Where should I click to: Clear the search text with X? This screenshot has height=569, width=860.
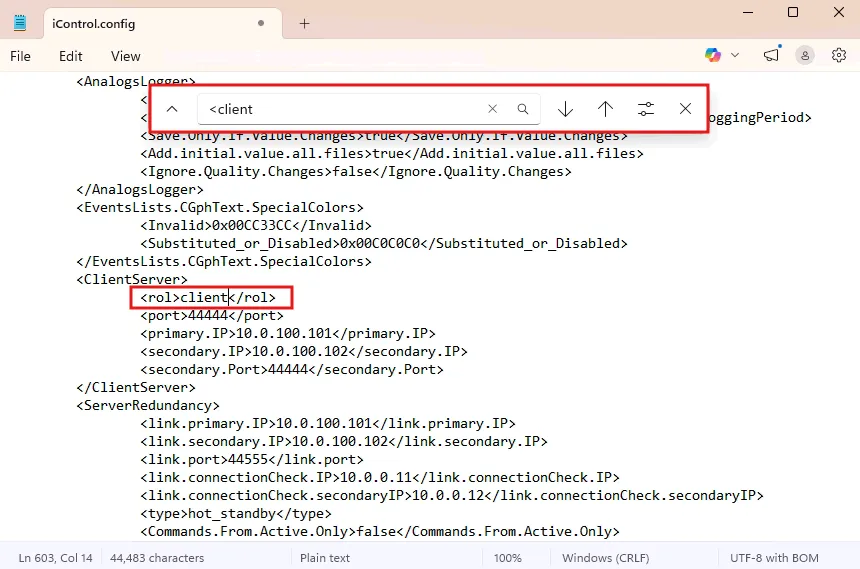(x=493, y=109)
